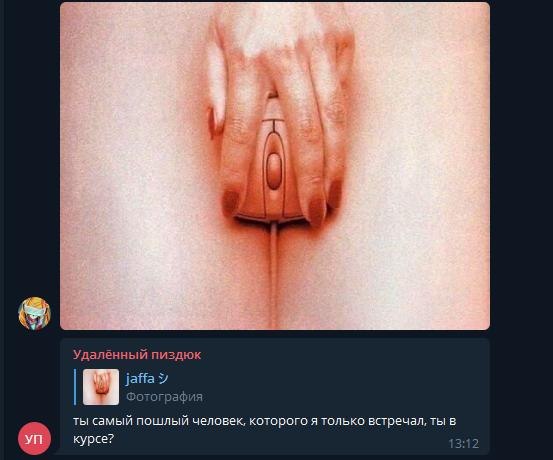553x460 pixels.
Task: Select the blue vertical bar of reply quote
Action: pos(75,387)
